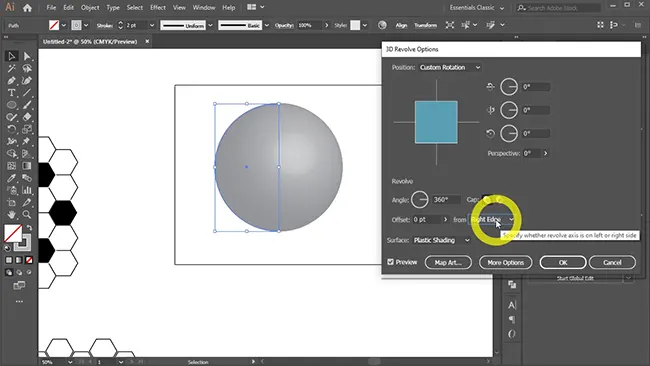Set fill mode to None in toolbar
Viewport: 650px width, 366px height.
coord(29,260)
